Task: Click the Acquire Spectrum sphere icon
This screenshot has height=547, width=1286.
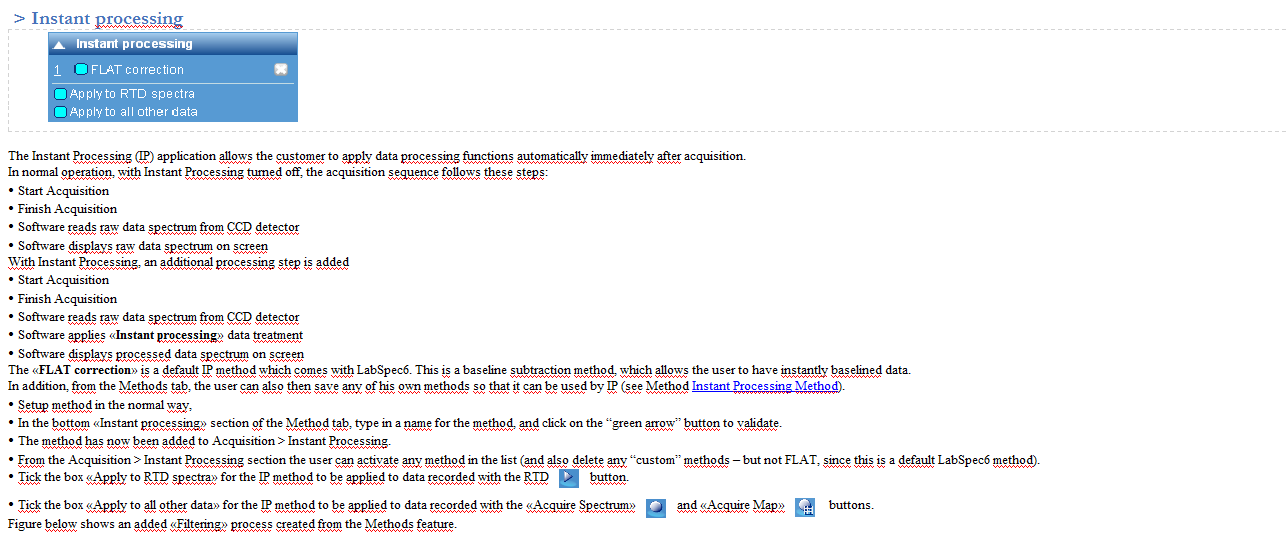Action: tap(656, 507)
